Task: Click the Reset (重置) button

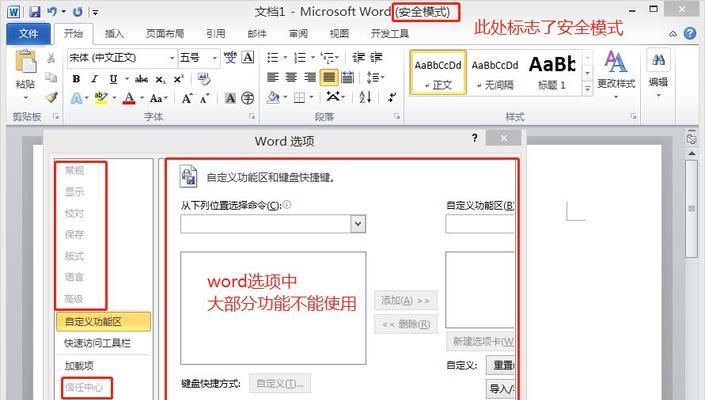Action: pos(500,365)
